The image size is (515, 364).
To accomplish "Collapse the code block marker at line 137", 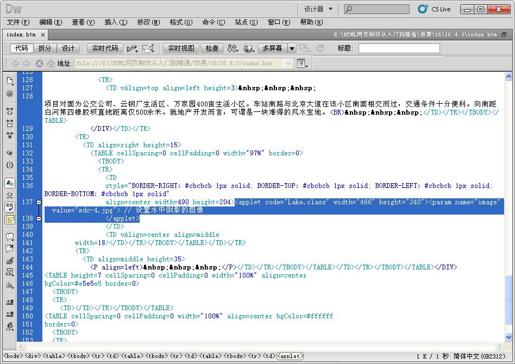I will click(39, 202).
